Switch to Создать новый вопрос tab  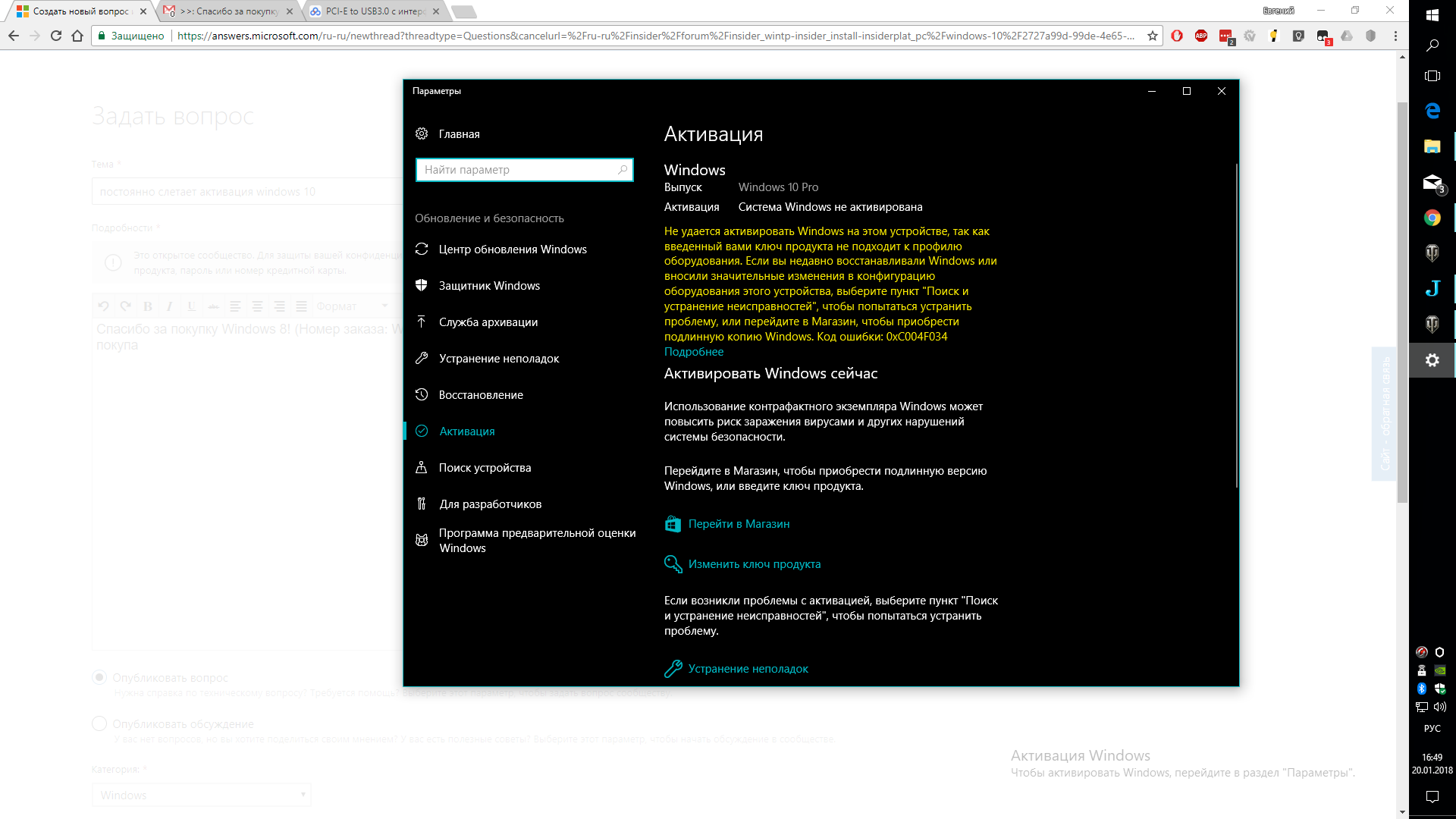click(82, 11)
